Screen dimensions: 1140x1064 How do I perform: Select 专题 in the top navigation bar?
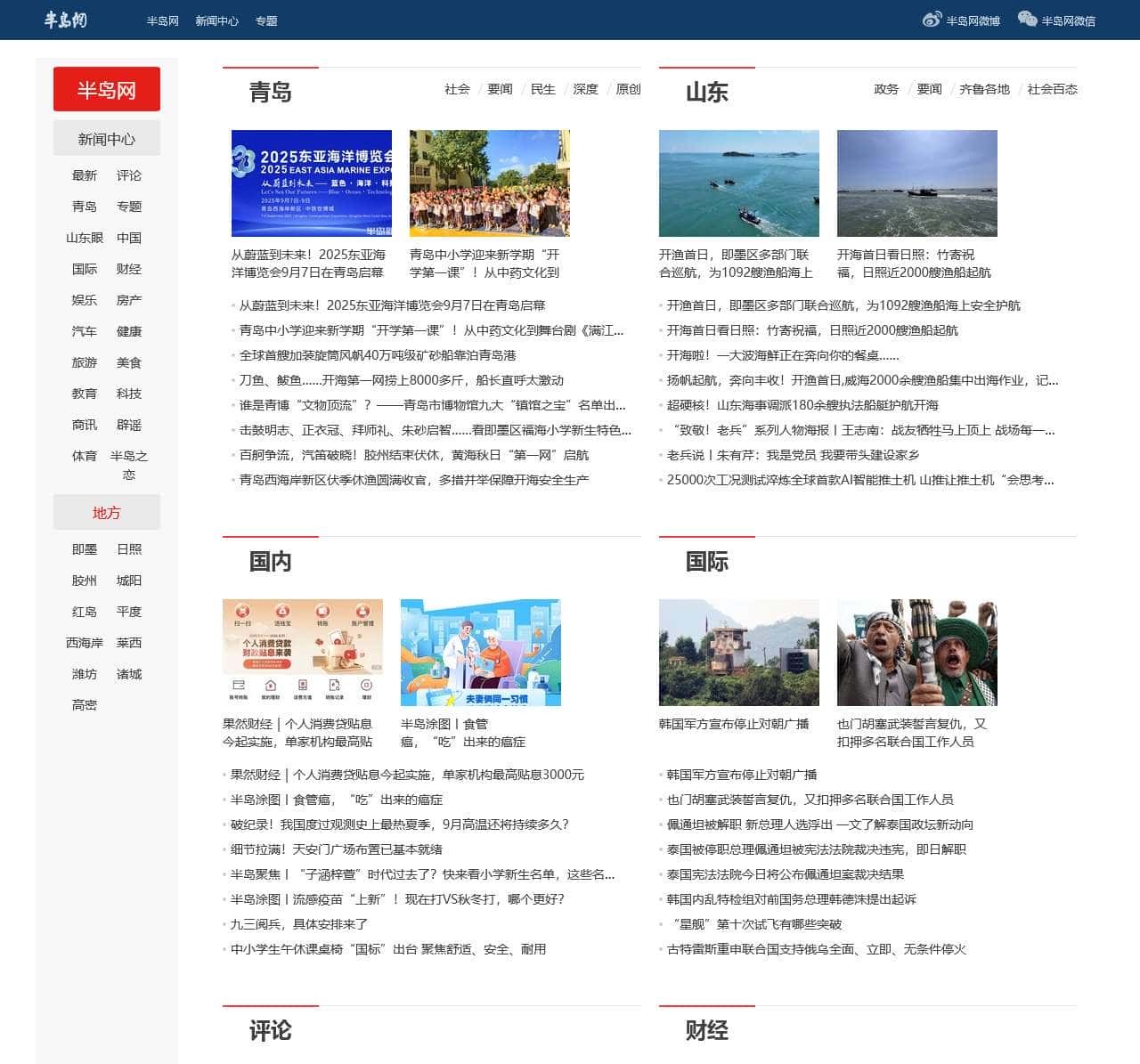tap(266, 20)
